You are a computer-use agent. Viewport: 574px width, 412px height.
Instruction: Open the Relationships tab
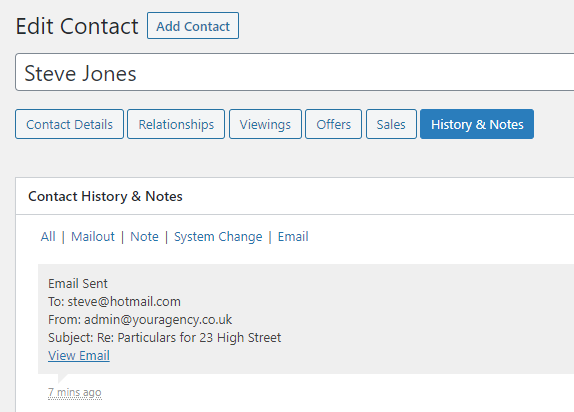pos(176,124)
